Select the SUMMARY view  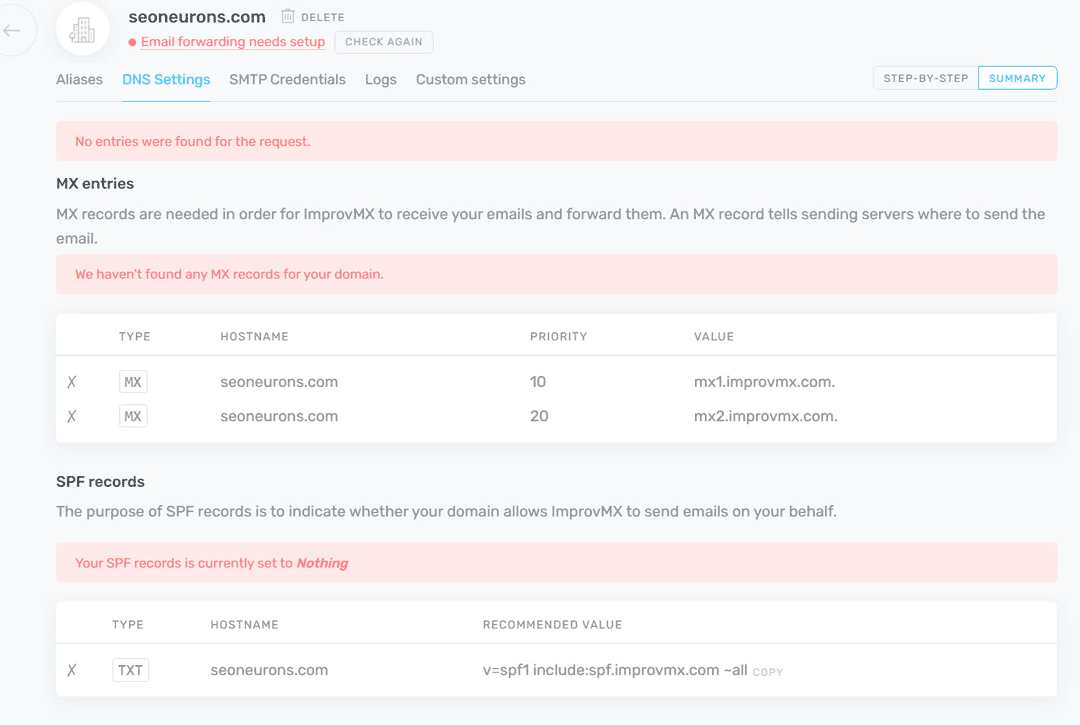coord(1017,78)
